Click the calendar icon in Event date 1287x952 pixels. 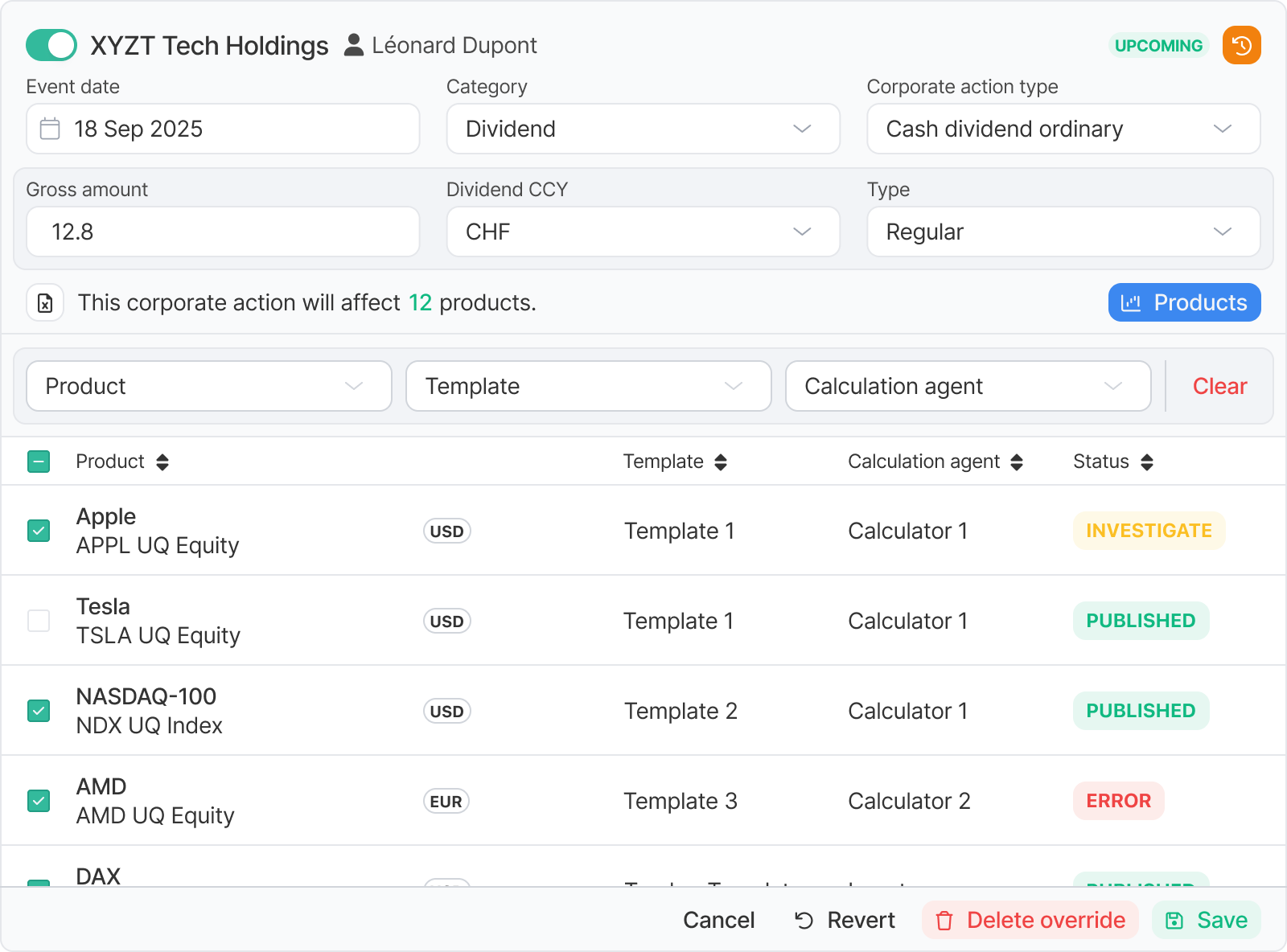click(x=50, y=129)
